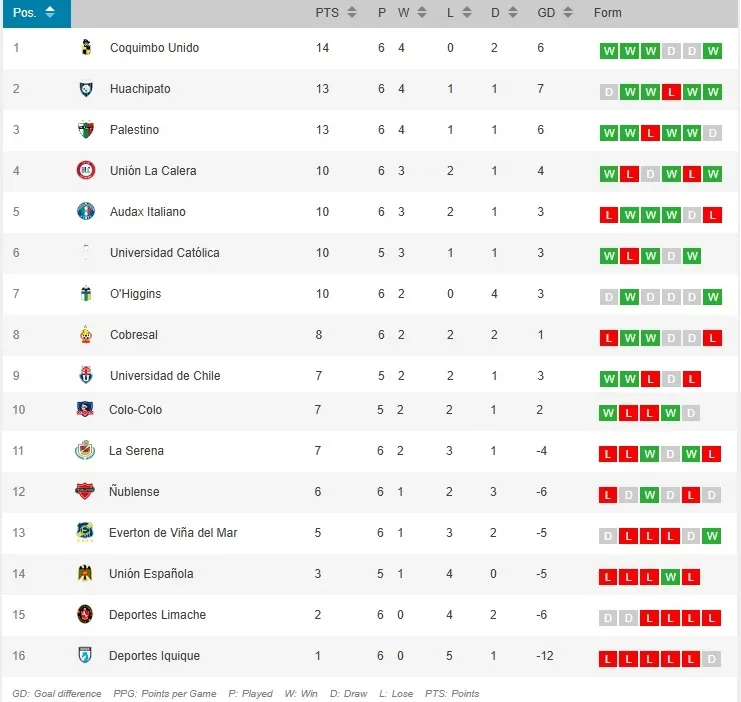Sort table by Pos. column
The image size is (741, 702).
pos(34,13)
